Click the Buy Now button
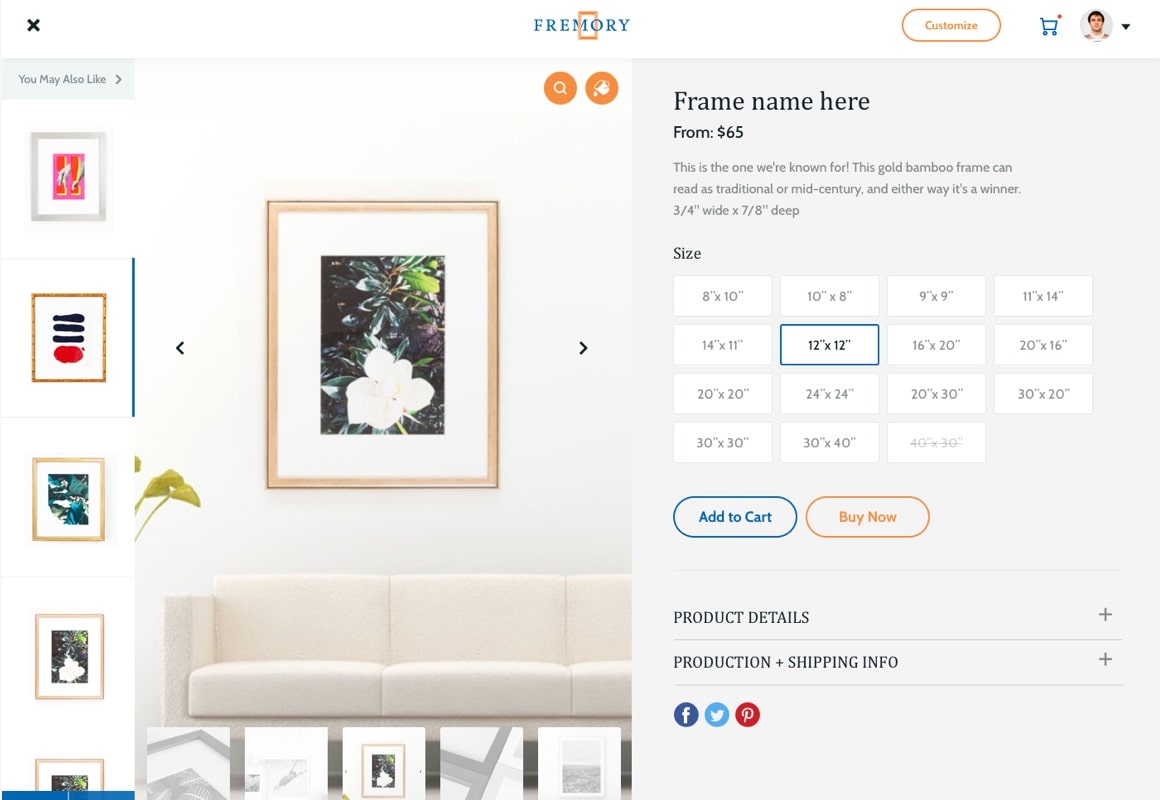 coord(867,517)
